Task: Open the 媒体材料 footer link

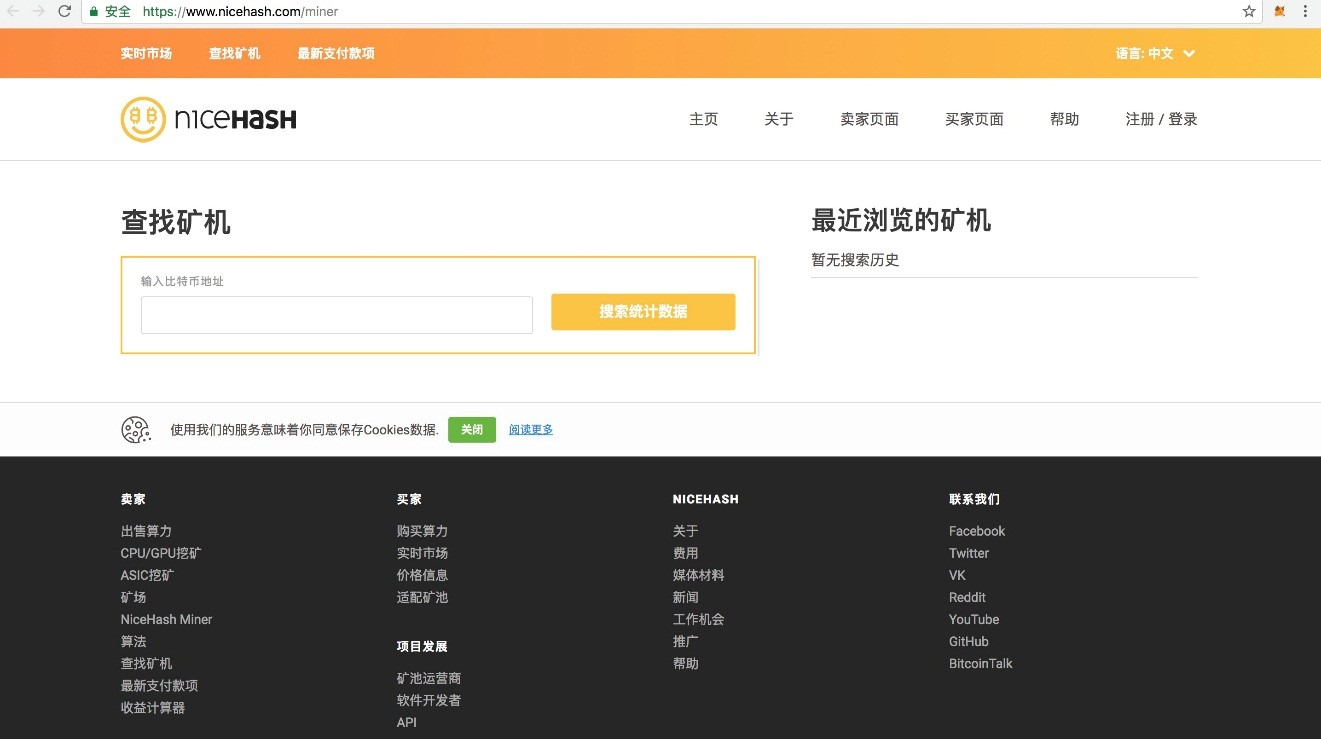Action: point(699,575)
